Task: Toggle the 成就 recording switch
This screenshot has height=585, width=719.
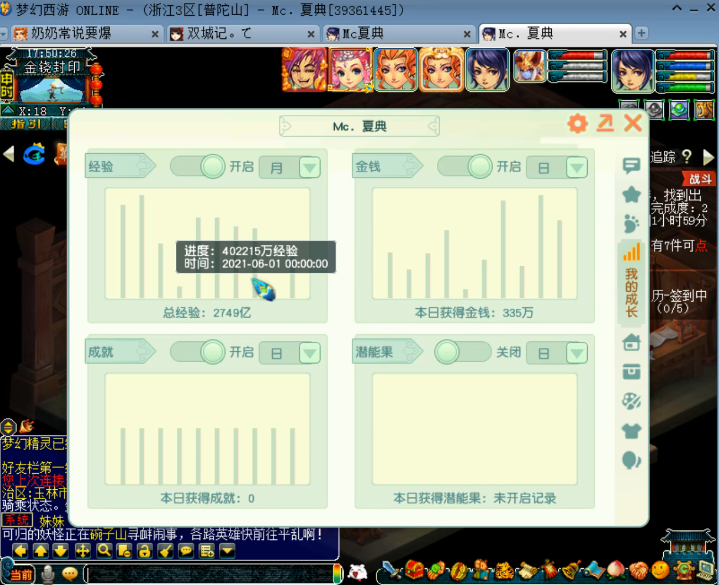Action: point(198,352)
